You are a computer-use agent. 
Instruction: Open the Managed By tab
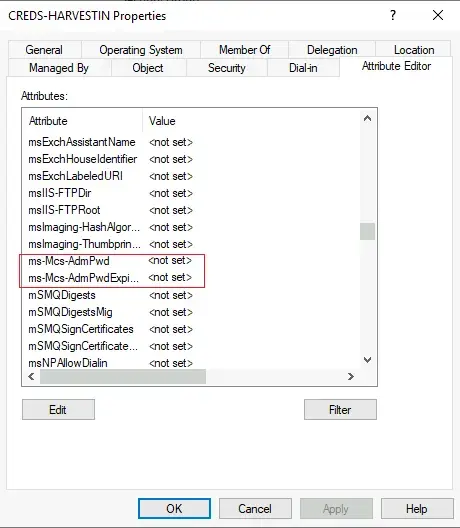click(59, 68)
